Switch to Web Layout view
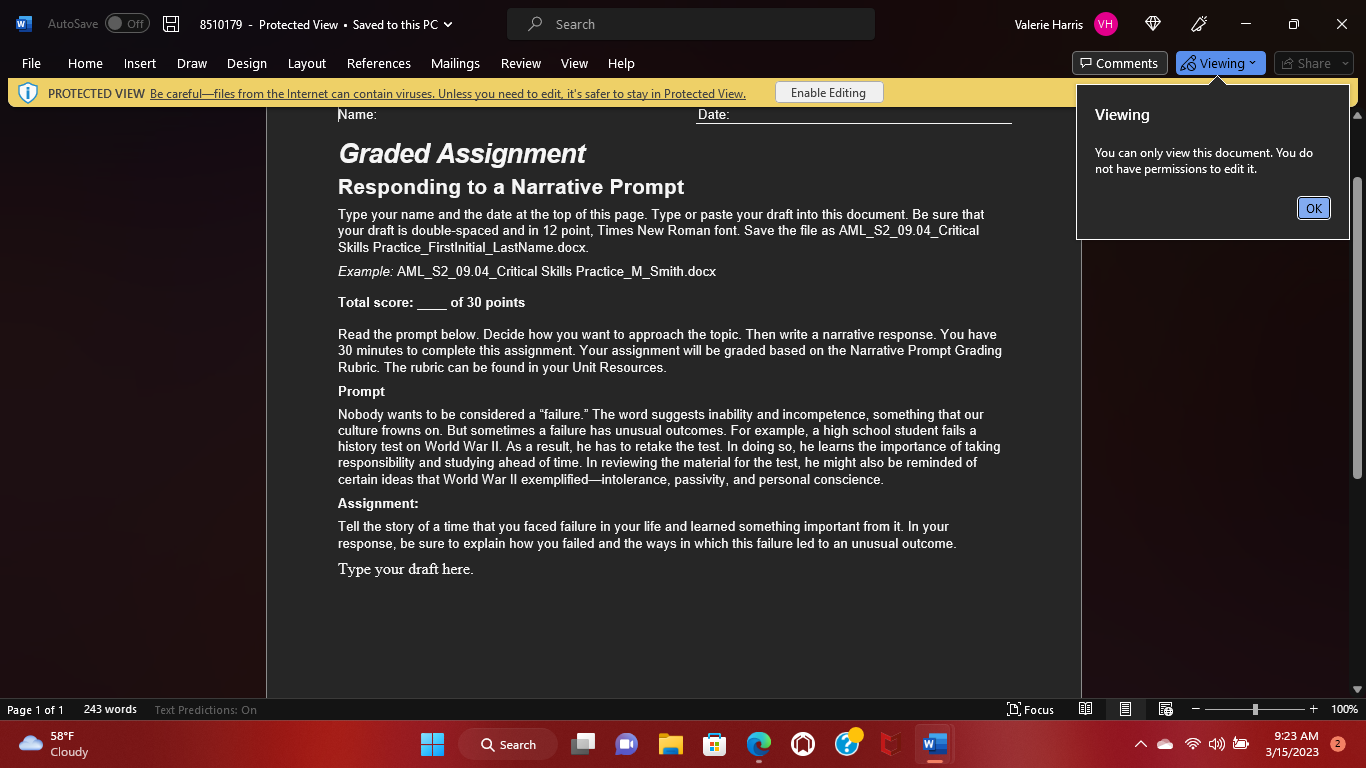1366x768 pixels. tap(1165, 709)
